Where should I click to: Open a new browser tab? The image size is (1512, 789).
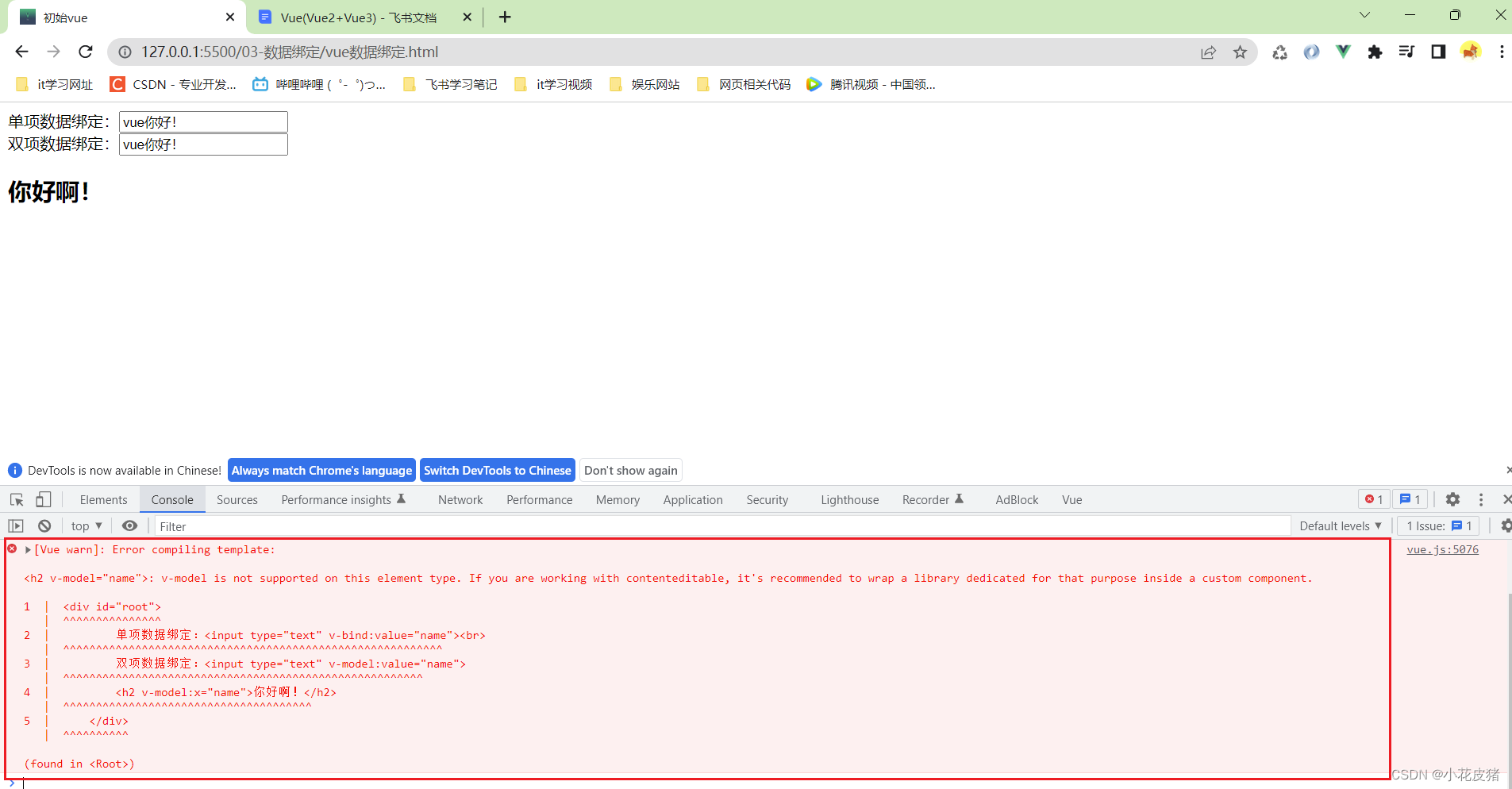(505, 17)
